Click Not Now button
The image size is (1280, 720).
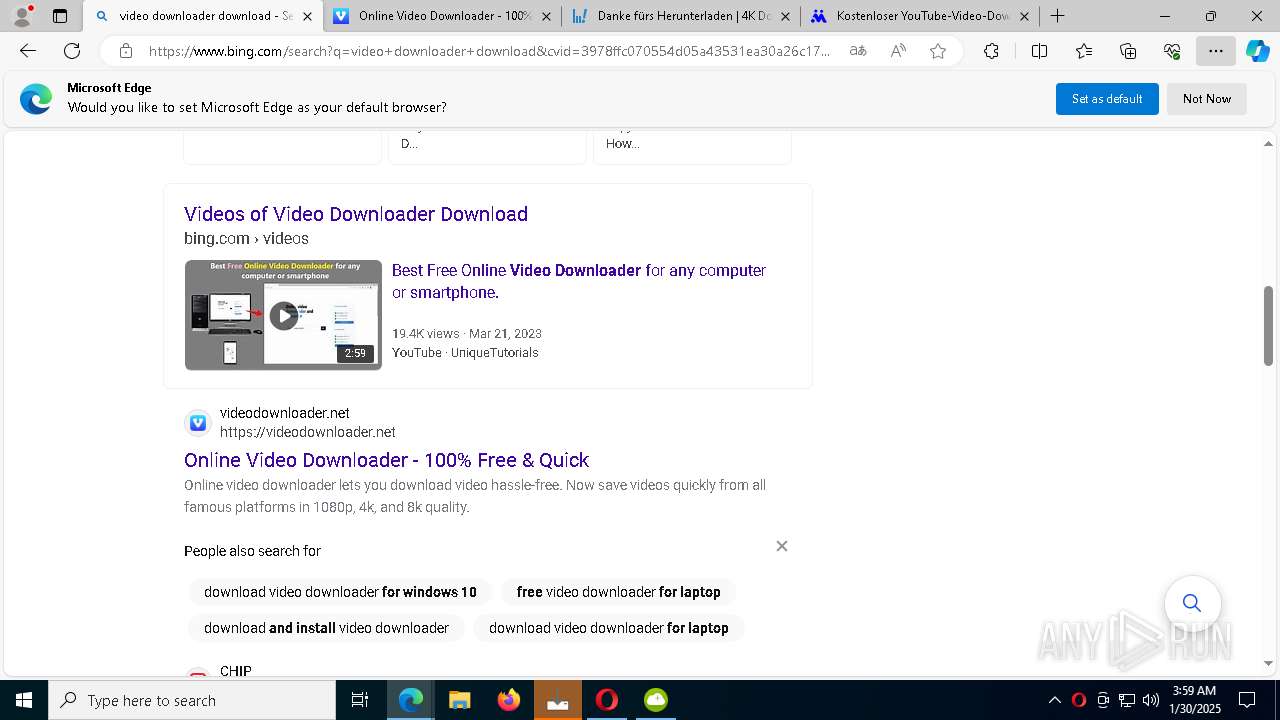click(x=1207, y=99)
